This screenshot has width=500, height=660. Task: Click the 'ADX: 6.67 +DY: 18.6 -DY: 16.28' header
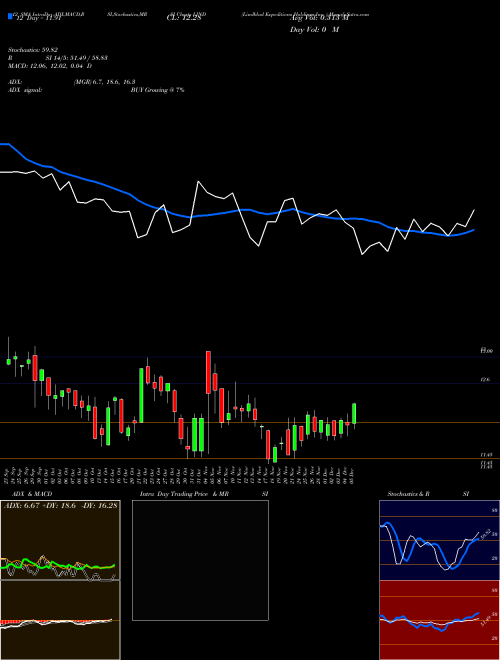click(61, 505)
